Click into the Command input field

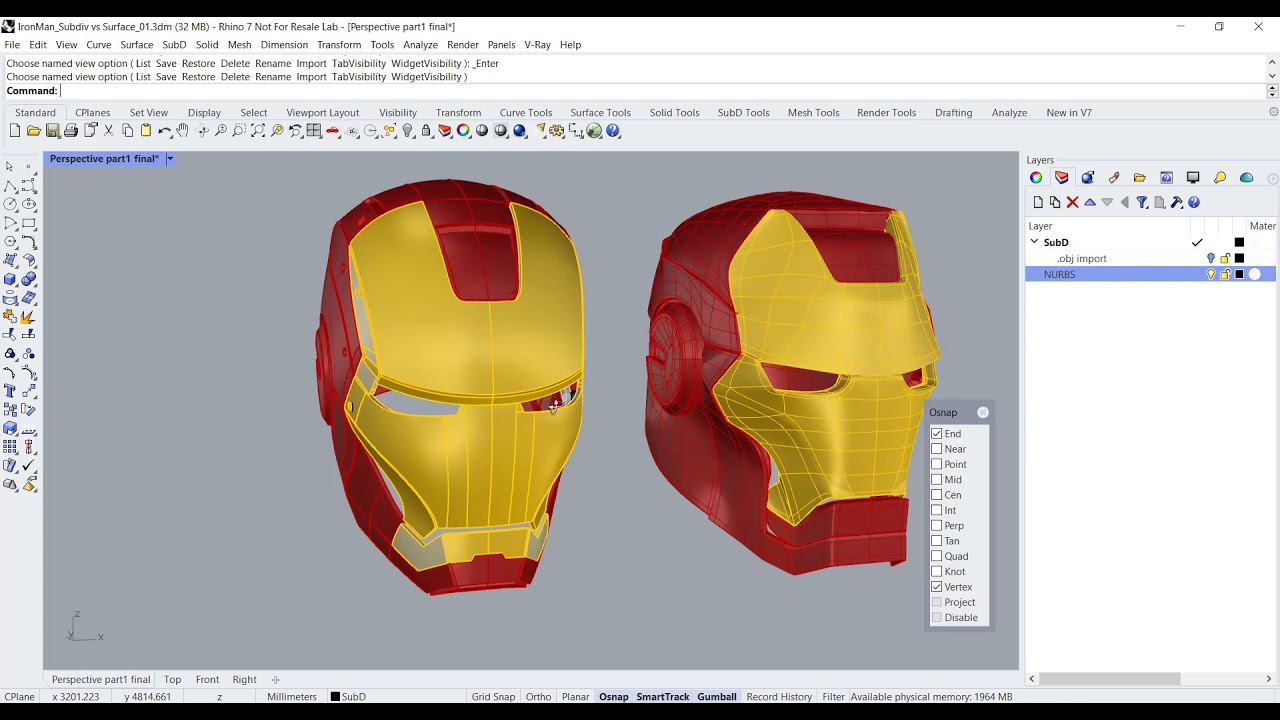[x=660, y=91]
